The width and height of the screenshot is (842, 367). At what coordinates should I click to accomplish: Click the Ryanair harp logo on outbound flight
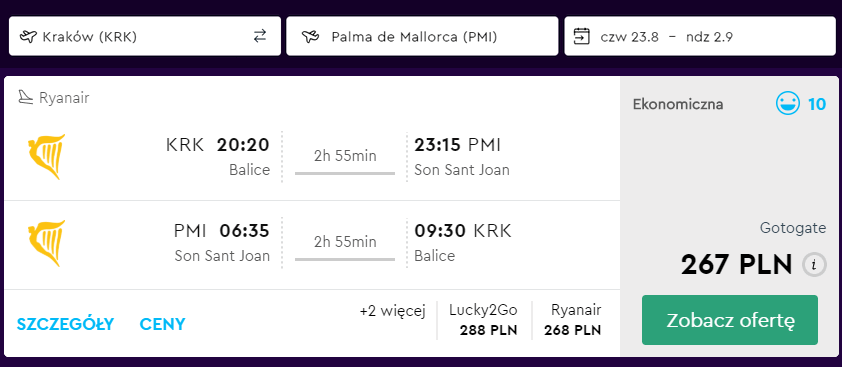click(x=47, y=156)
